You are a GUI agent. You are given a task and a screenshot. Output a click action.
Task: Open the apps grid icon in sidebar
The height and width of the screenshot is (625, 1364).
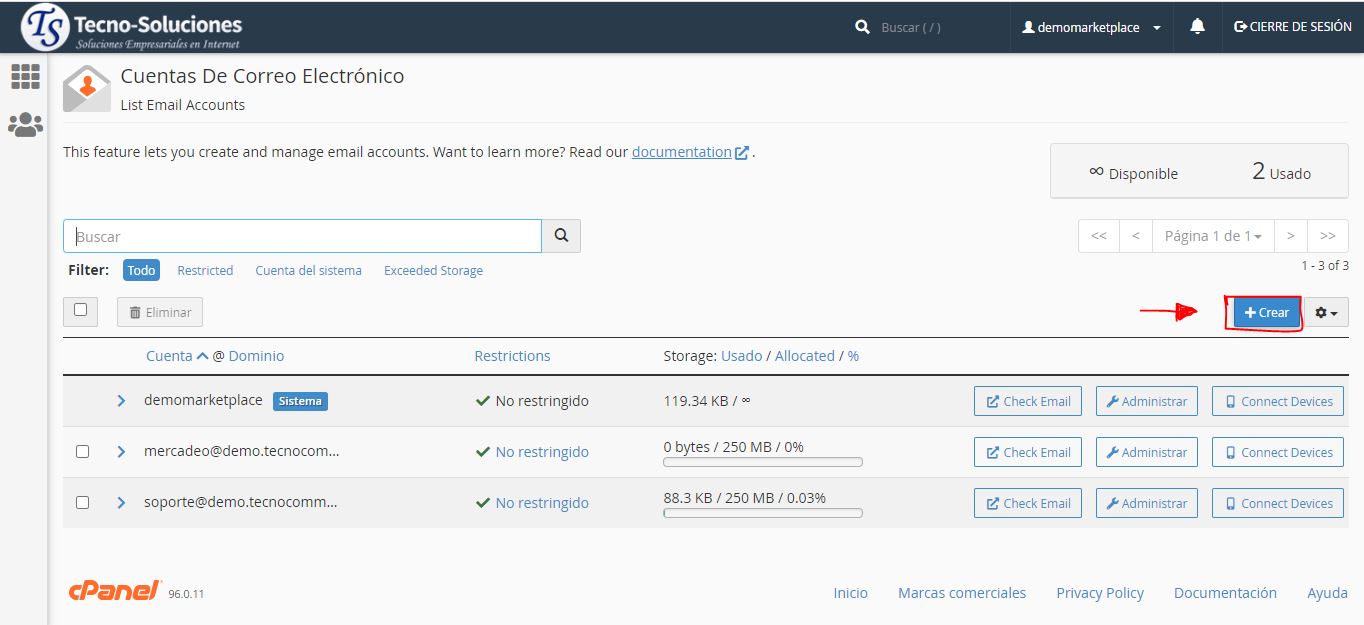[25, 77]
